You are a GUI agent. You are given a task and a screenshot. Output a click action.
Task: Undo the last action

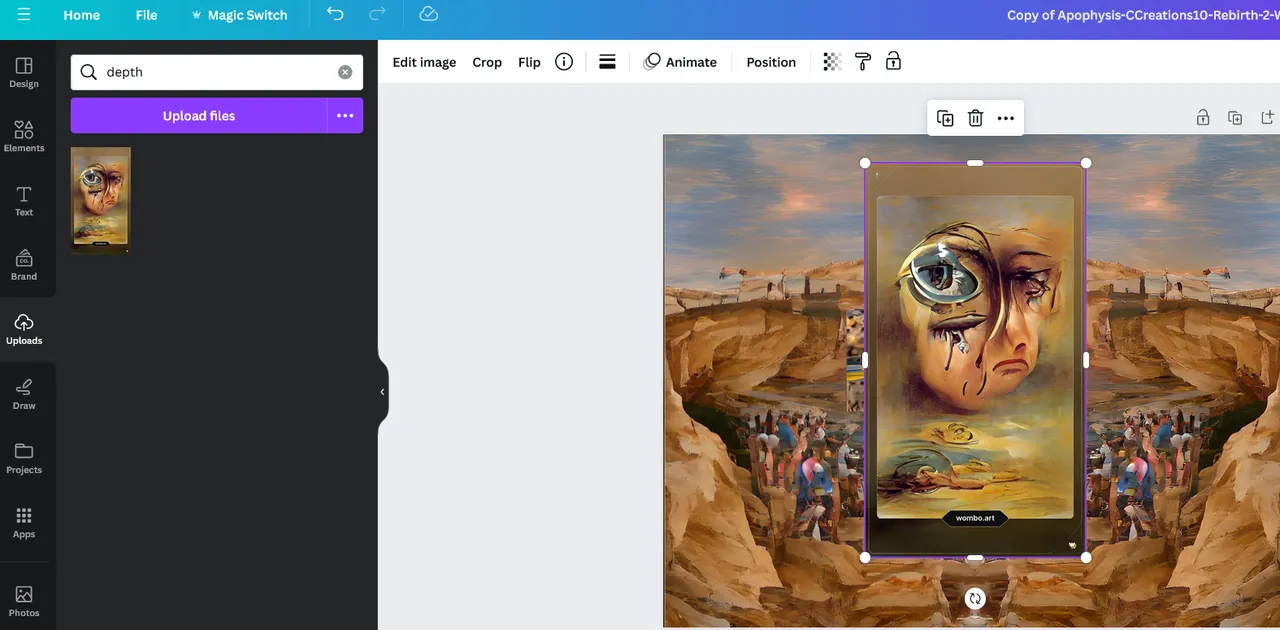[x=335, y=14]
